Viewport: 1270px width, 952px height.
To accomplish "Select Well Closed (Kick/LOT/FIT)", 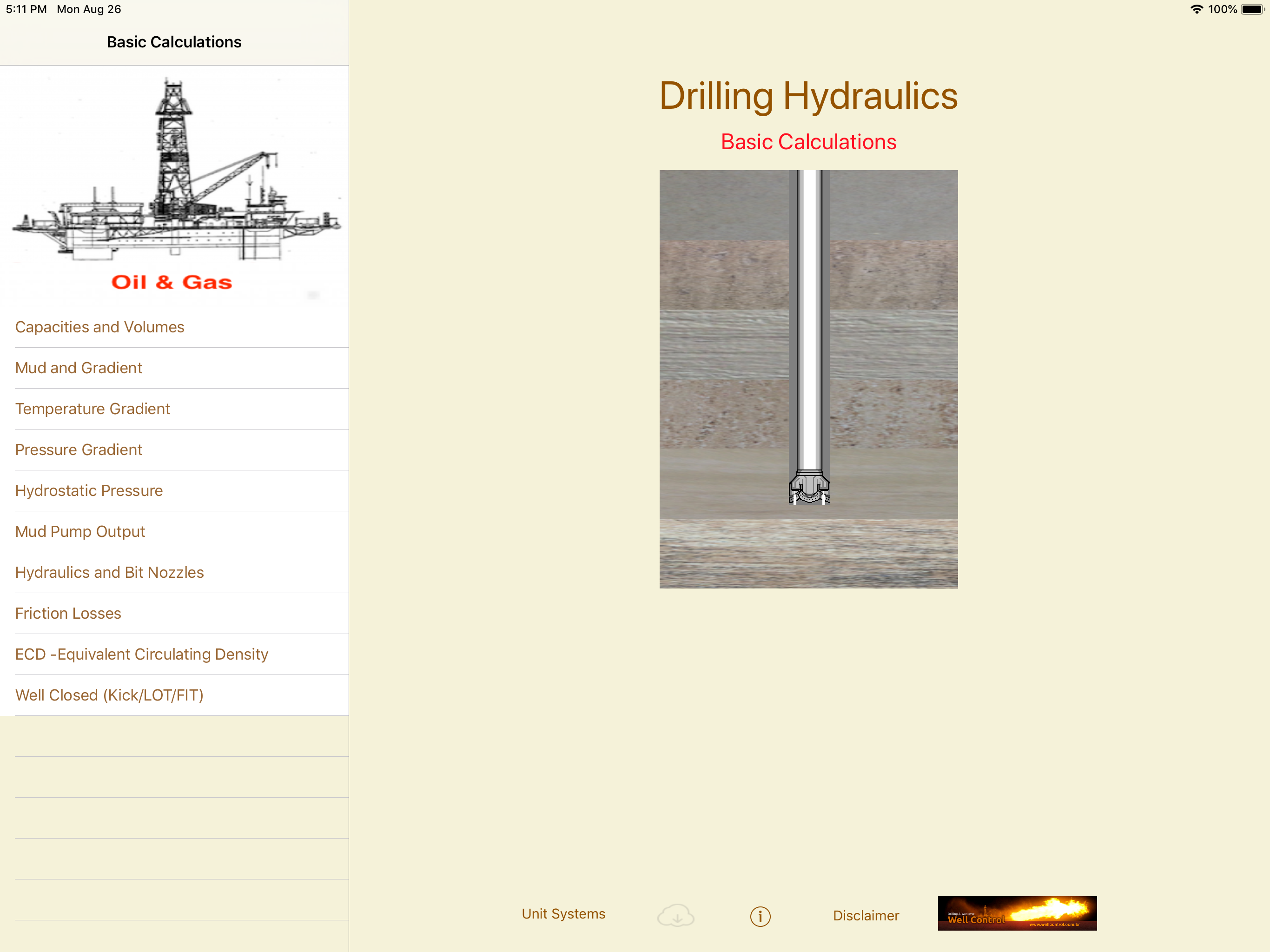I will click(x=110, y=695).
